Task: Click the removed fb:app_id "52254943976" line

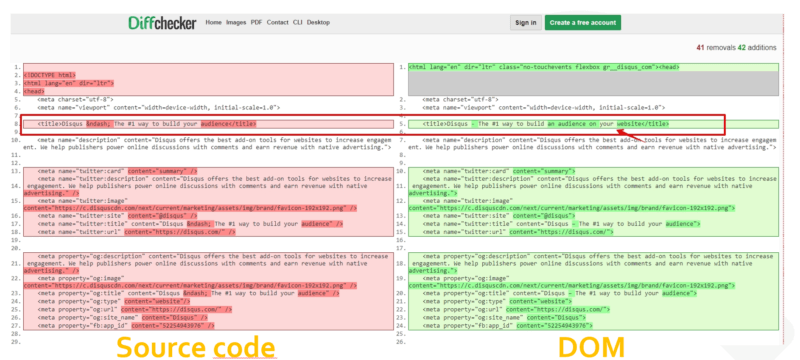Action: coord(126,326)
